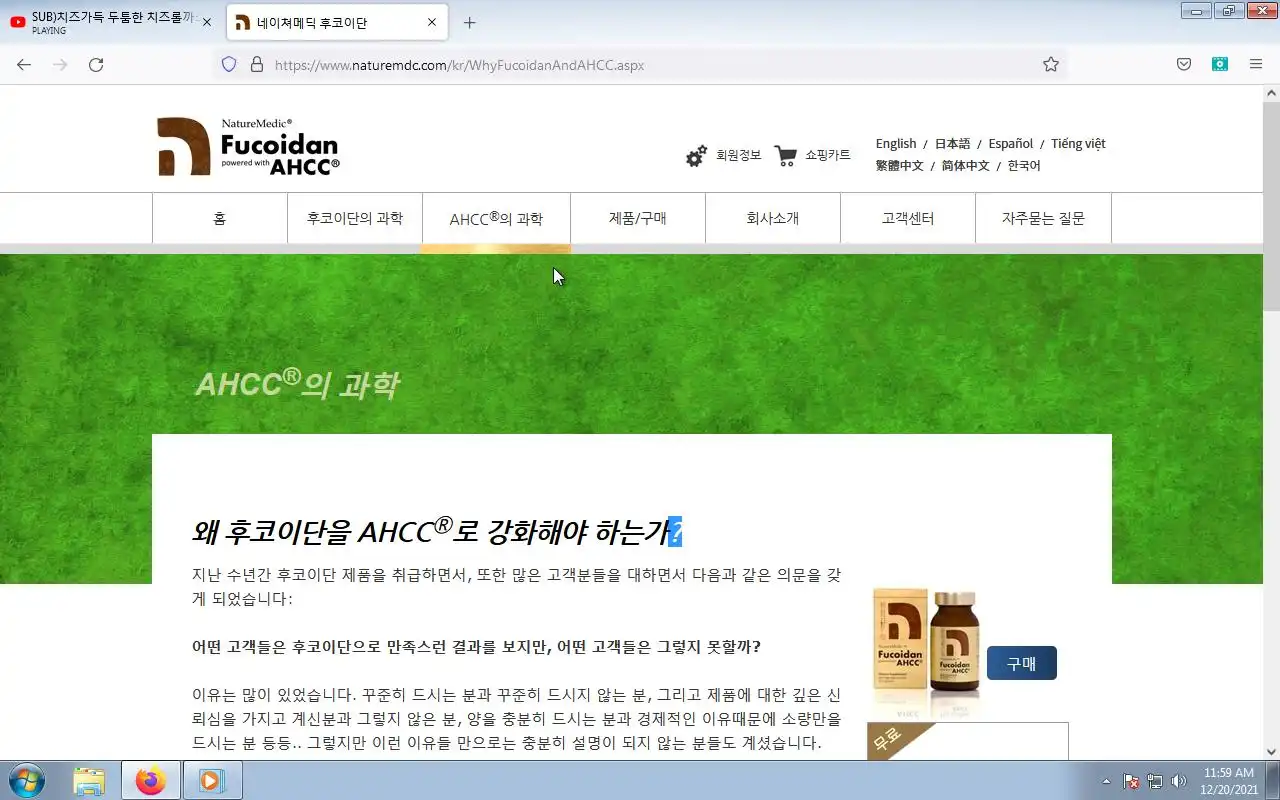Open AHCC®의 과학 menu item
This screenshot has height=800, width=1280.
(x=496, y=218)
